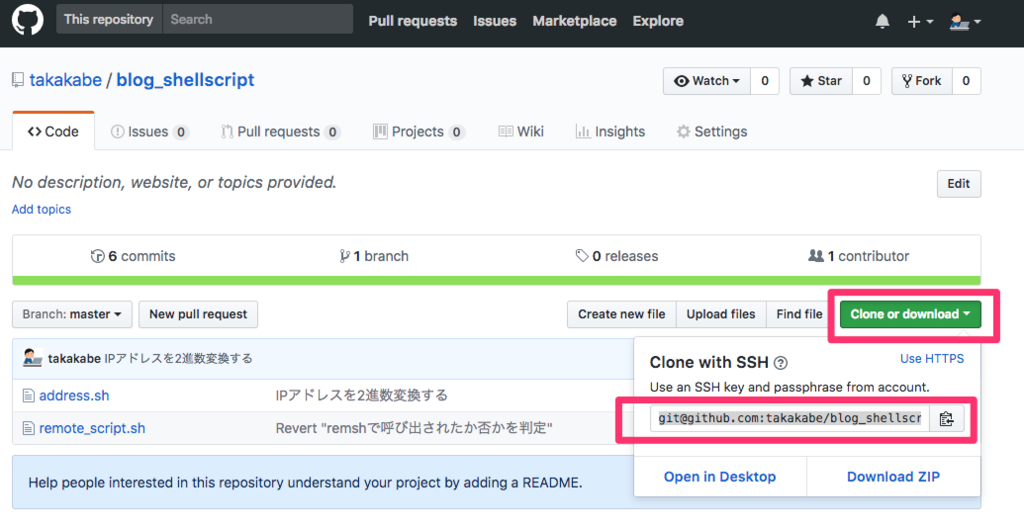Viewport: 1024px width, 529px height.
Task: Click the This repository search scope label
Action: coord(109,19)
